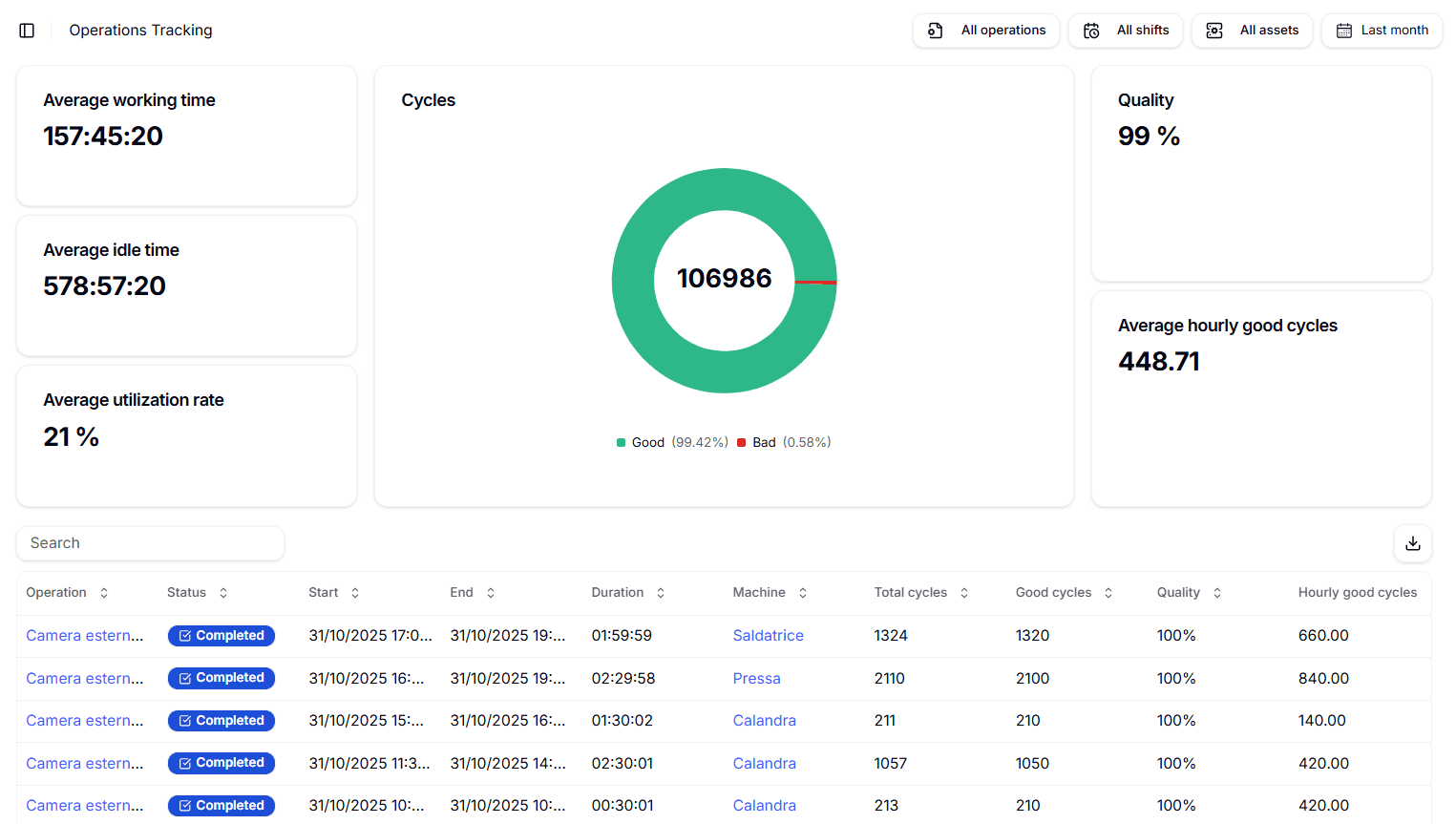
Task: Click sort icon beside Status column
Action: point(223,593)
